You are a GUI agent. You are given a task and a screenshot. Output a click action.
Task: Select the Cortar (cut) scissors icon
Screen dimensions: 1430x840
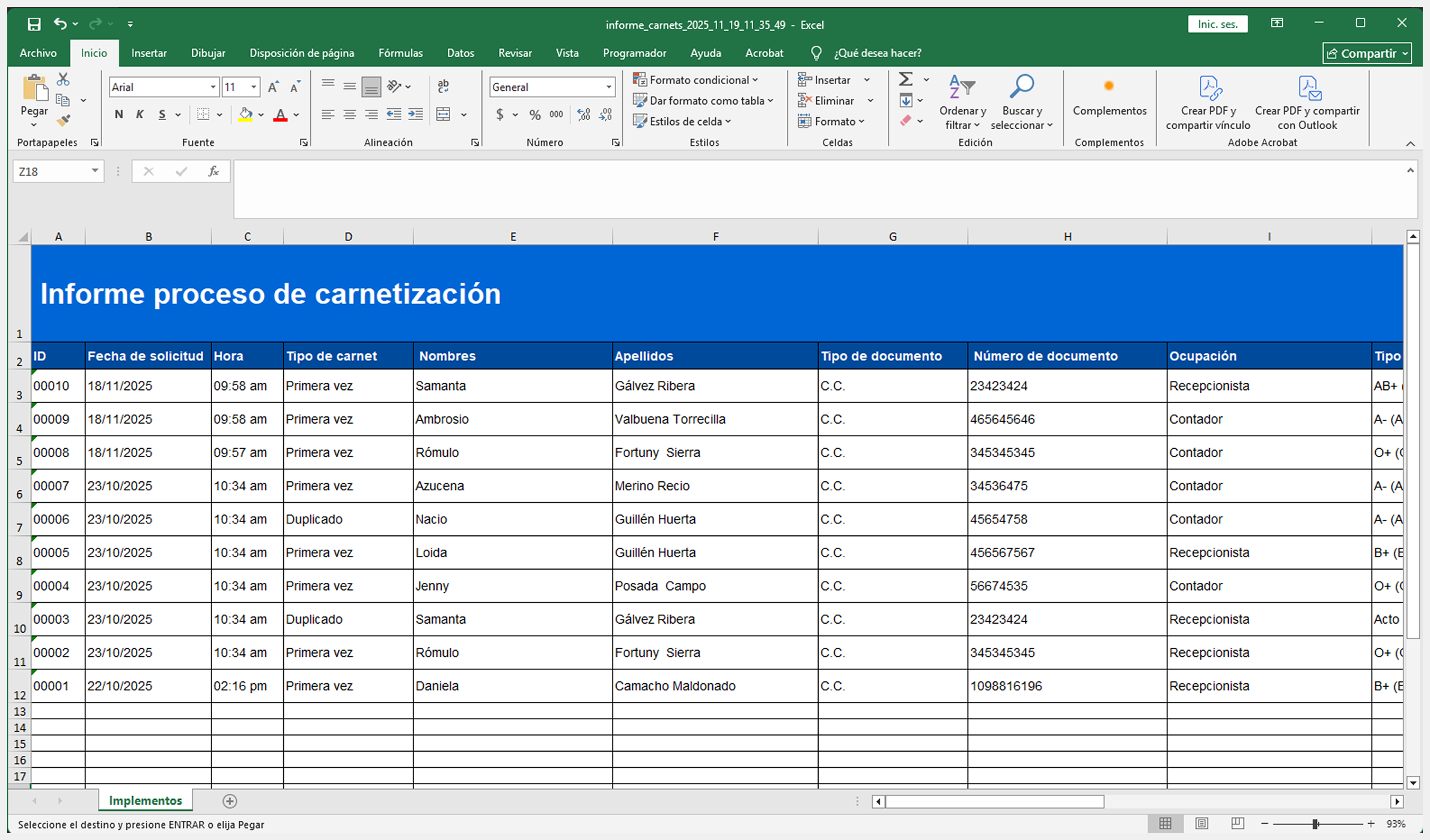62,79
